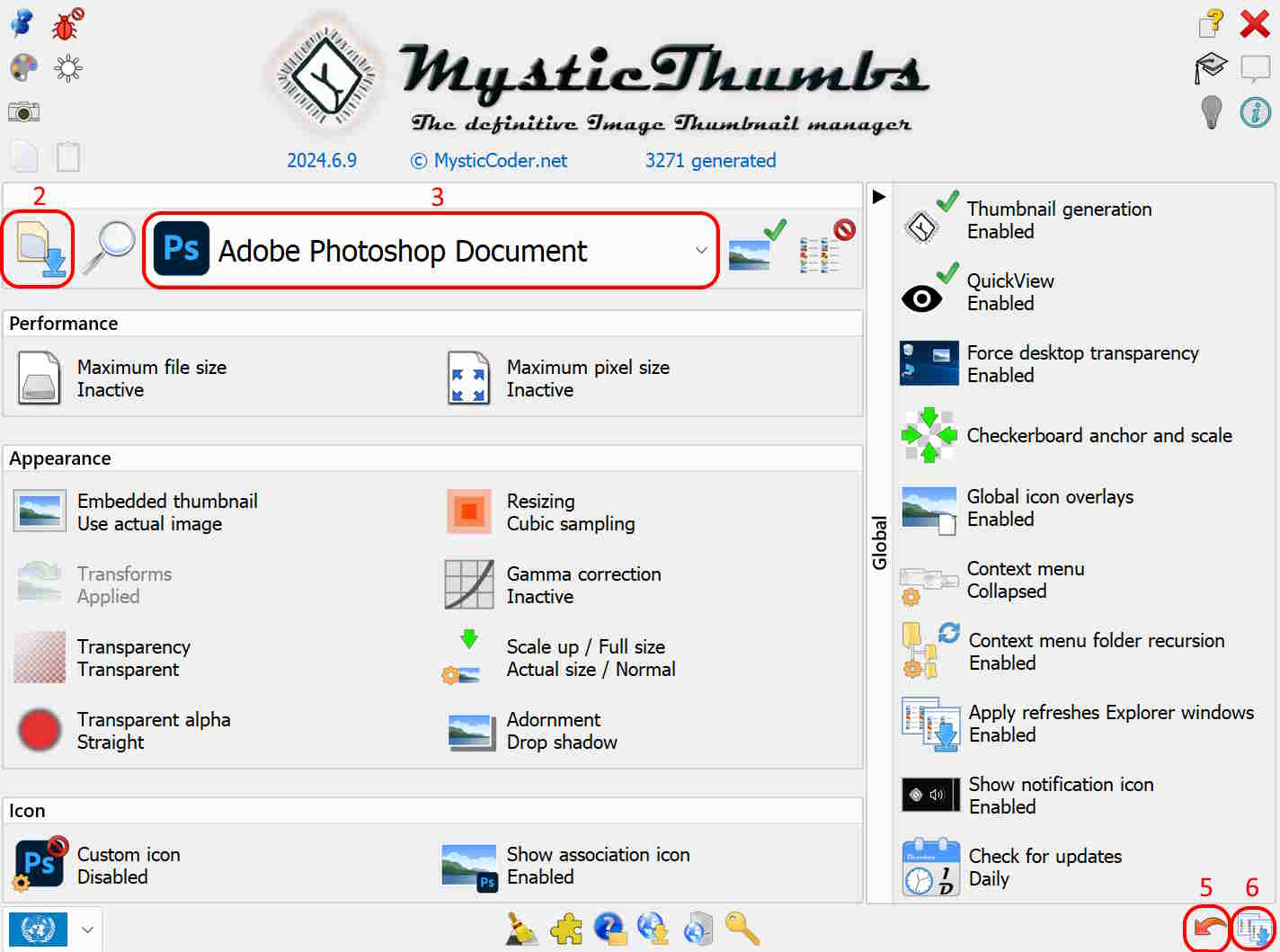Screen dimensions: 1280x952
Task: Click the help question mark icon
Action: [x=1212, y=23]
